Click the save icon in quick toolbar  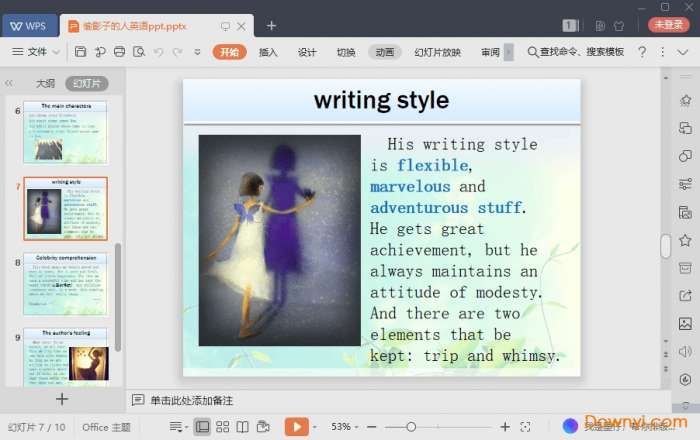(x=82, y=52)
